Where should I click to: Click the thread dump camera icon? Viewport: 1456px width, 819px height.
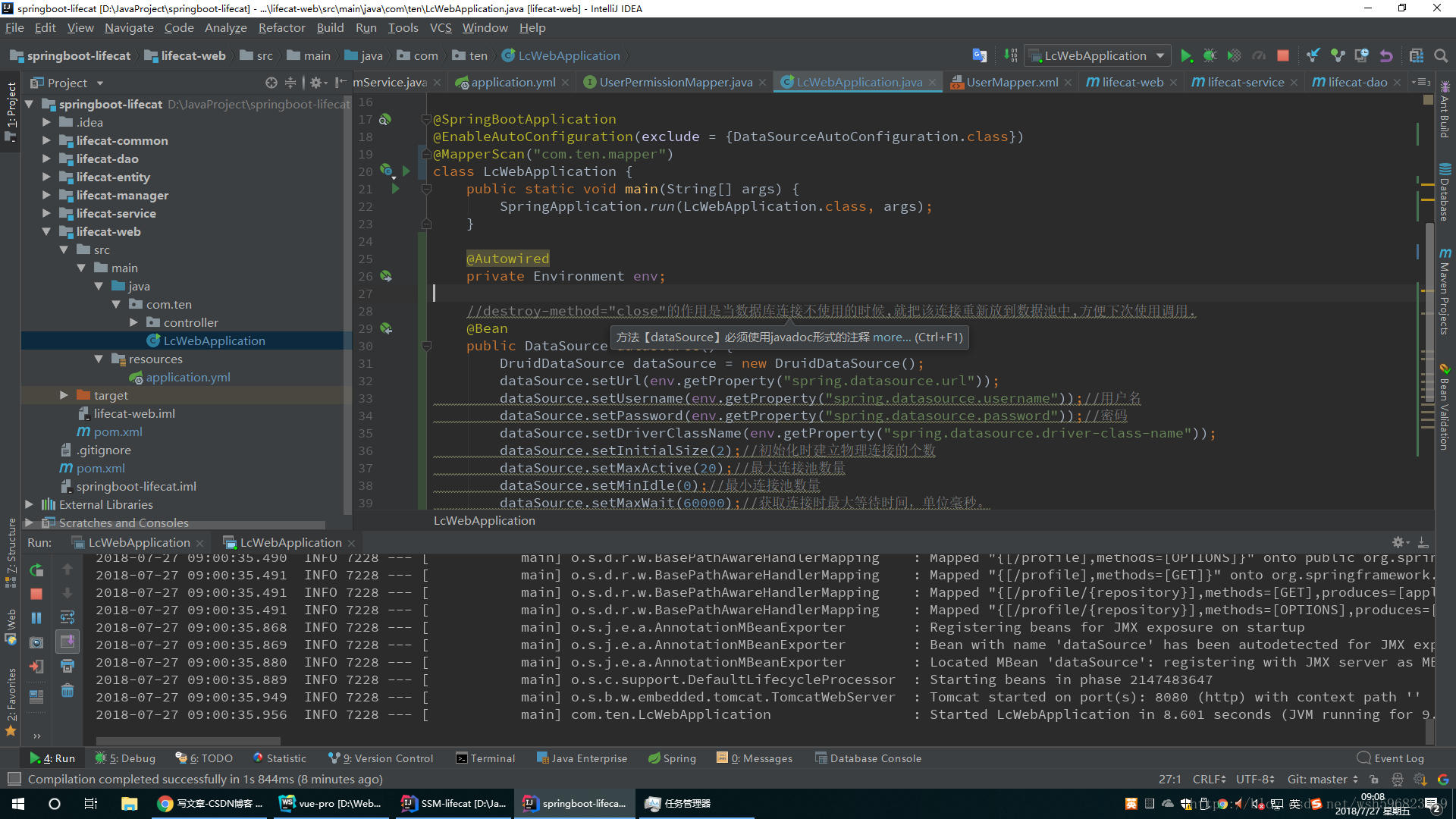[x=36, y=643]
